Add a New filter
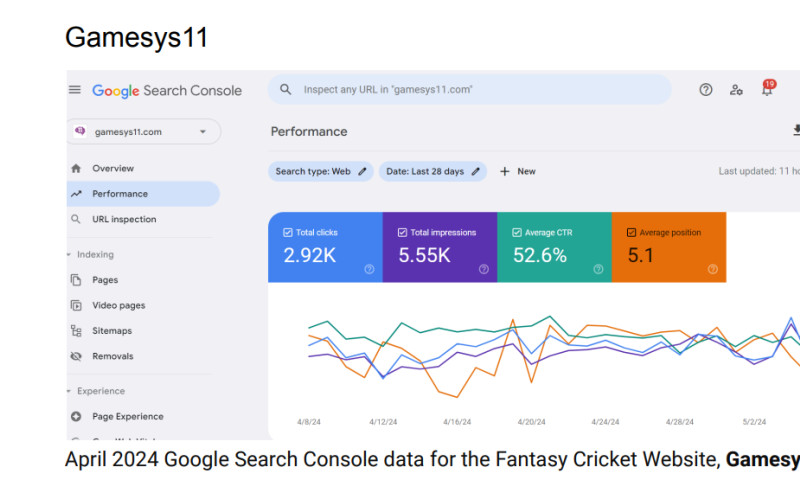The width and height of the screenshot is (800, 480). tap(517, 172)
